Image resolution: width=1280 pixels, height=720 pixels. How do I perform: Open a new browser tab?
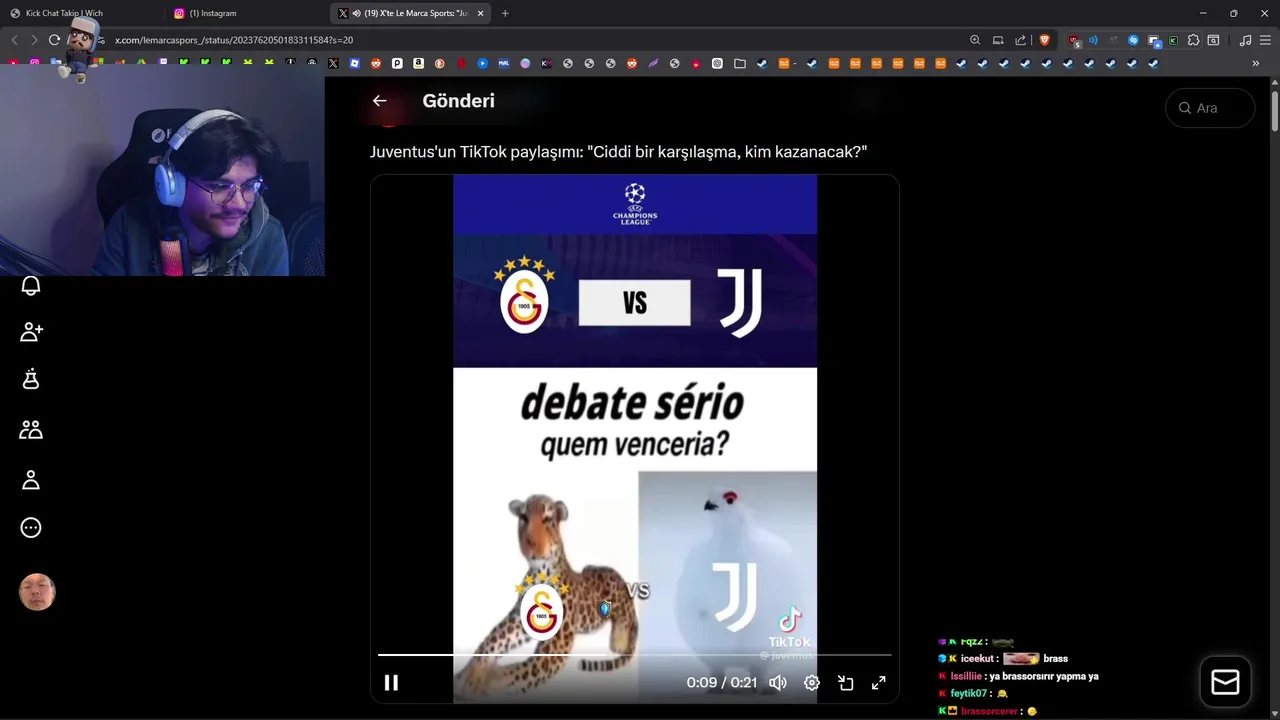pyautogui.click(x=505, y=13)
